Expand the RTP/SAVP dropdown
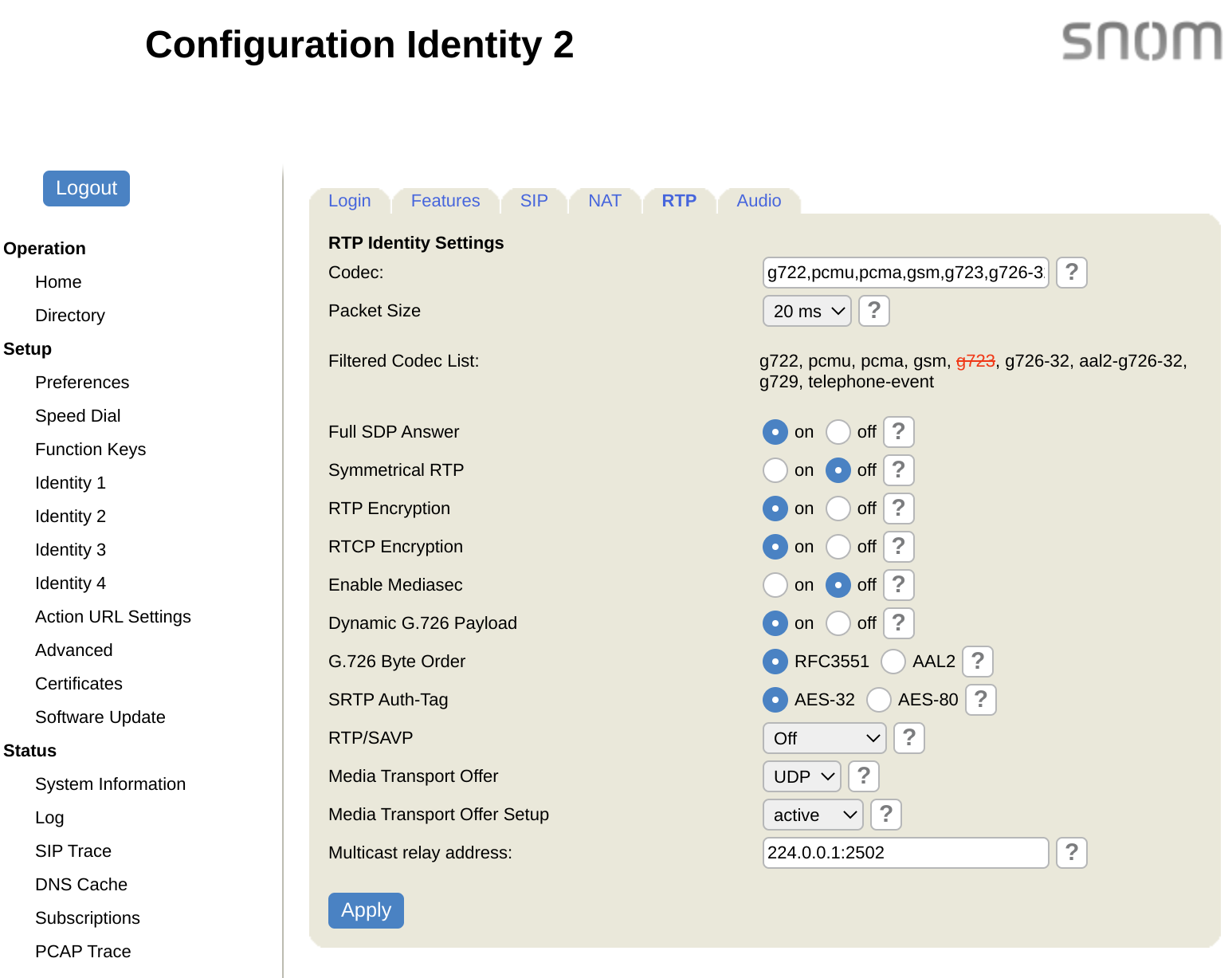Screen dimensions: 1232x978 pos(824,738)
